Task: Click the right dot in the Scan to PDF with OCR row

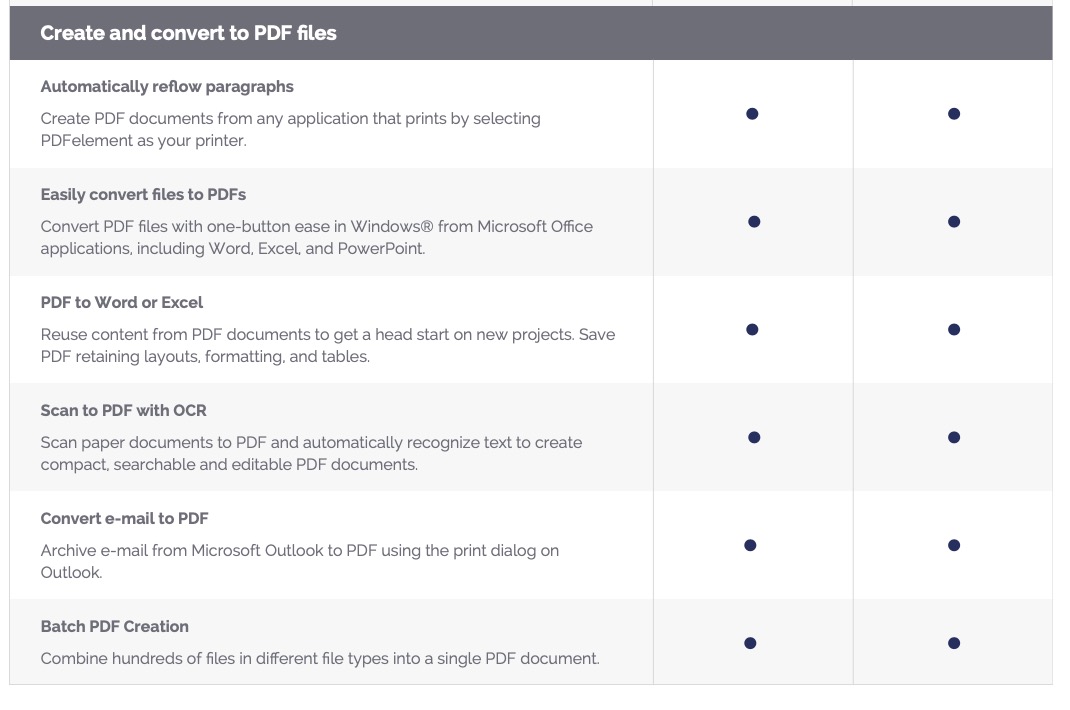Action: (954, 438)
